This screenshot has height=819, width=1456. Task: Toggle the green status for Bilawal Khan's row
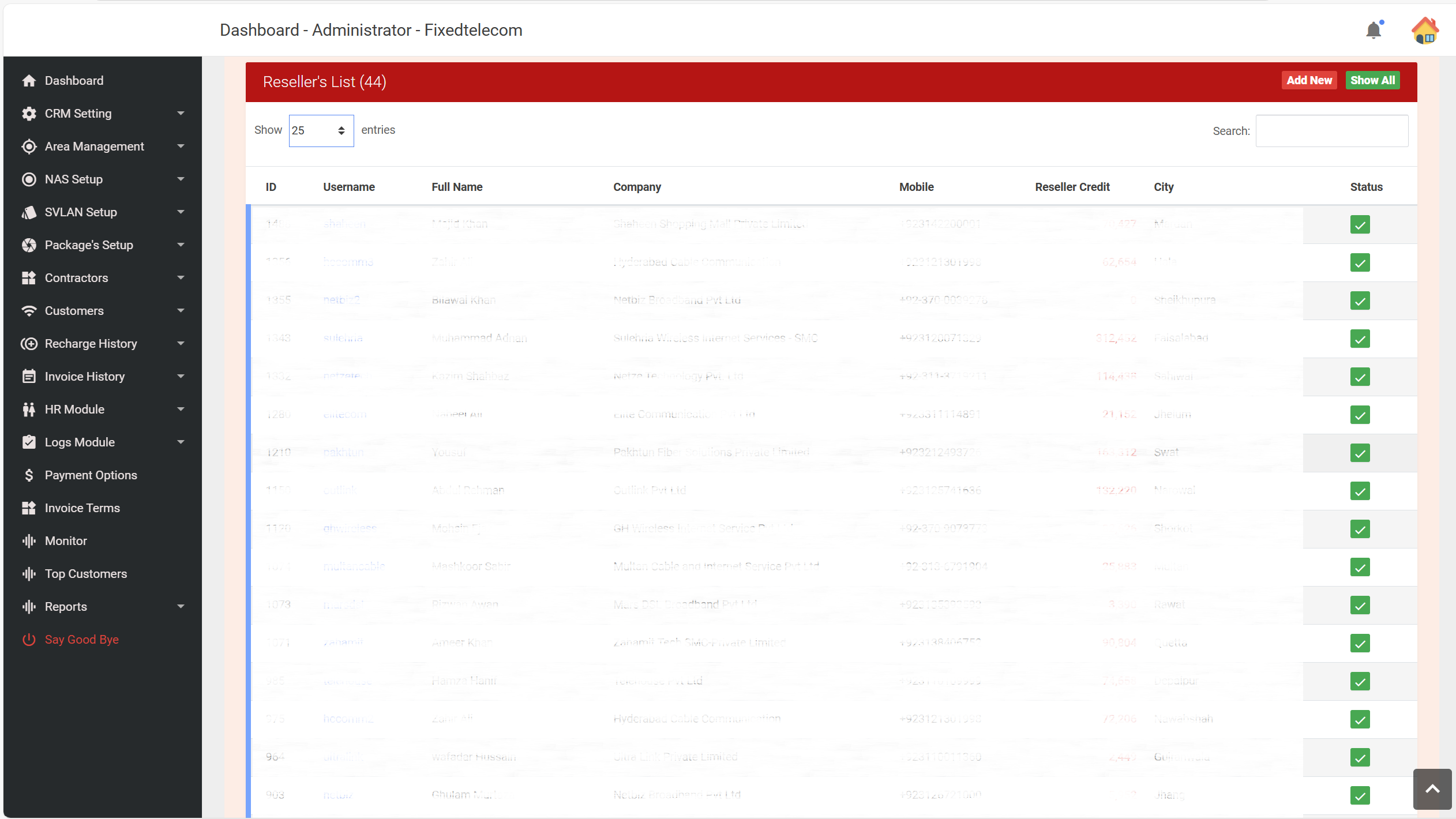point(1360,300)
